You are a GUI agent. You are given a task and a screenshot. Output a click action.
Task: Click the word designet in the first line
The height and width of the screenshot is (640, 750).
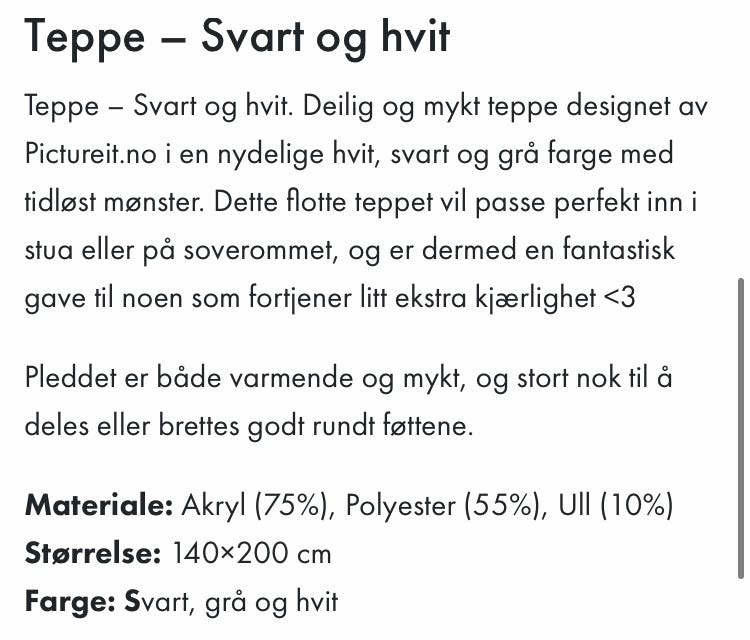(x=619, y=107)
